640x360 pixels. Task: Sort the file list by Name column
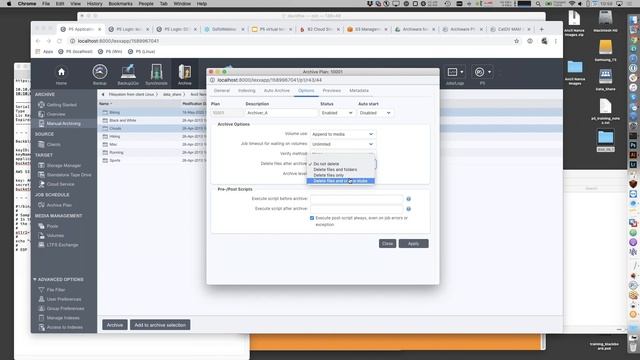tap(105, 104)
